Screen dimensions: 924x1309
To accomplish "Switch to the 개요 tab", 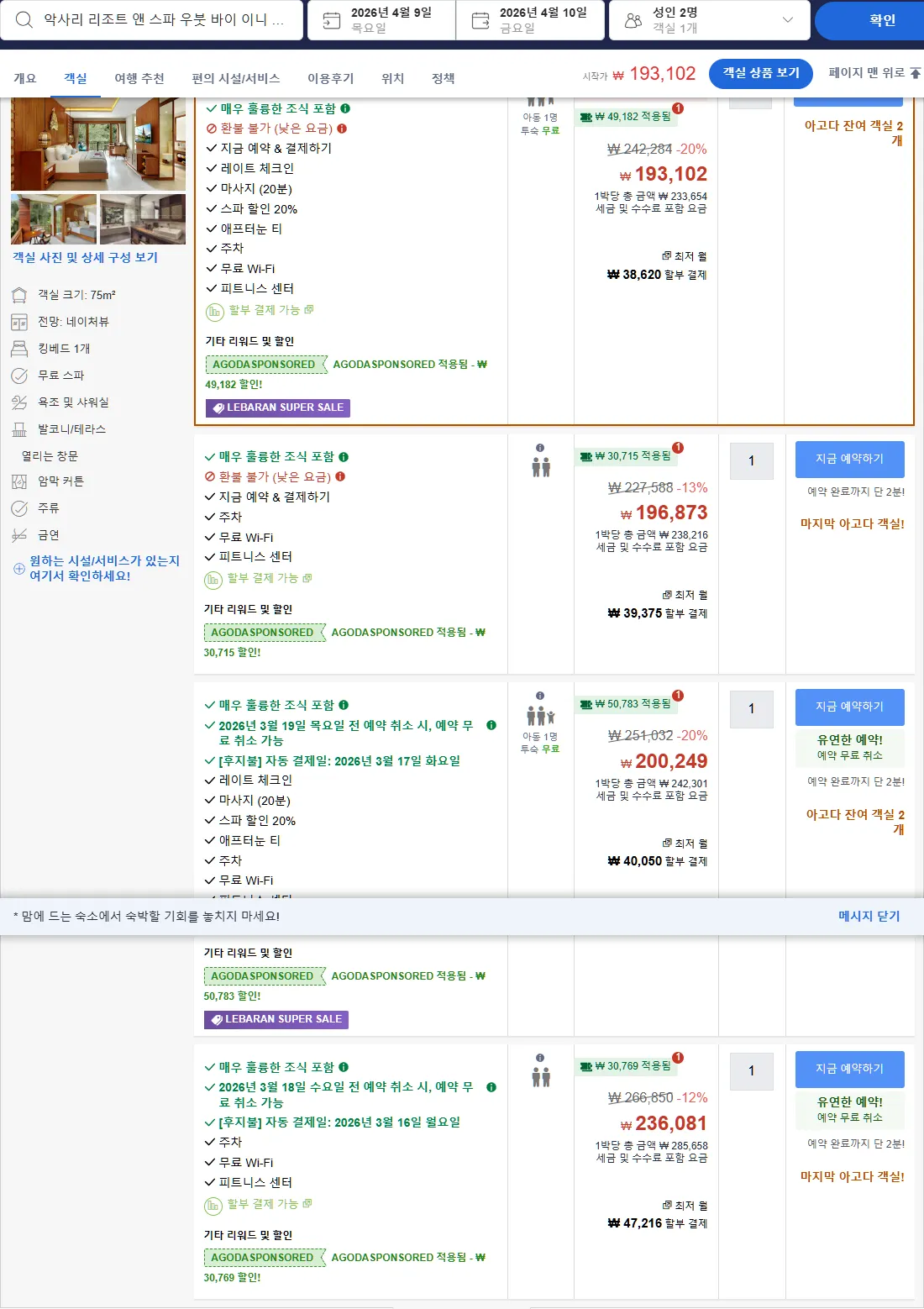I will click(25, 78).
